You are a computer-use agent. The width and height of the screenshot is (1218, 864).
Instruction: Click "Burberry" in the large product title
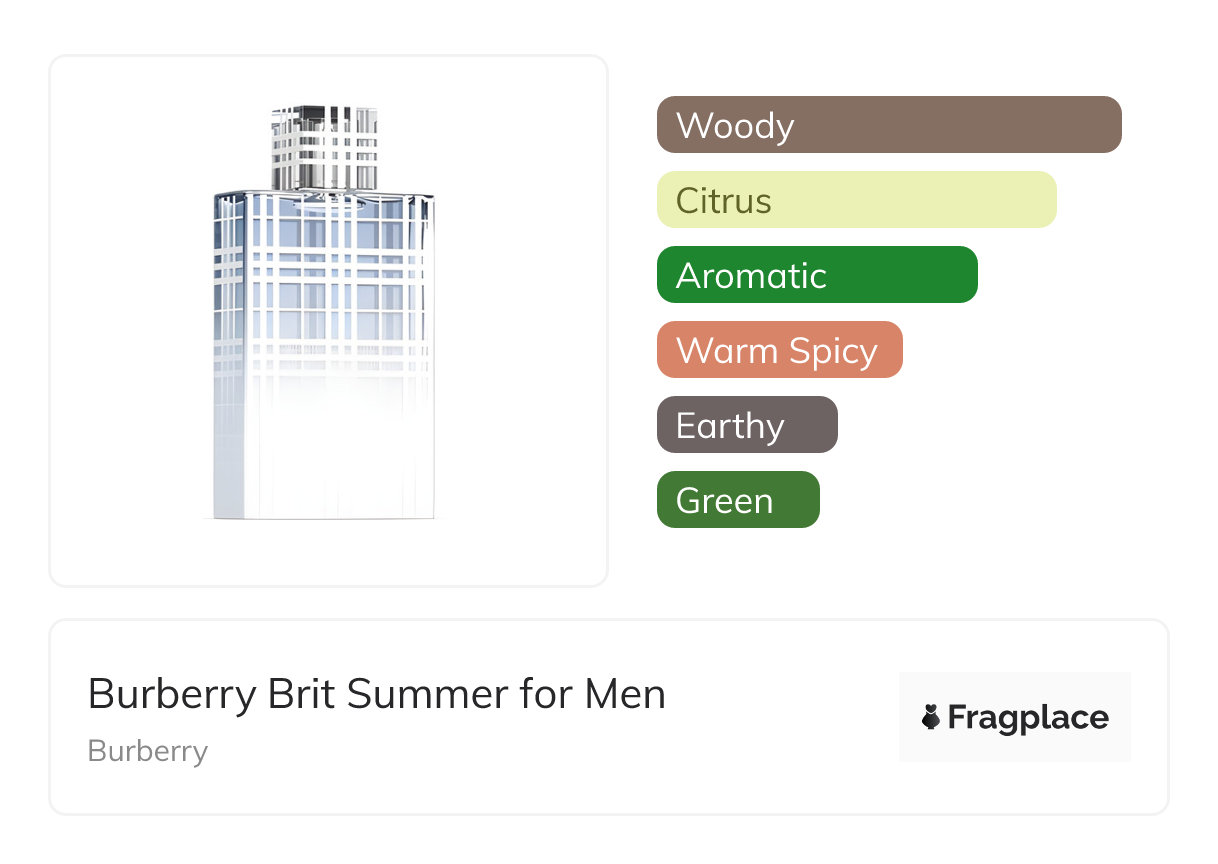(x=172, y=694)
